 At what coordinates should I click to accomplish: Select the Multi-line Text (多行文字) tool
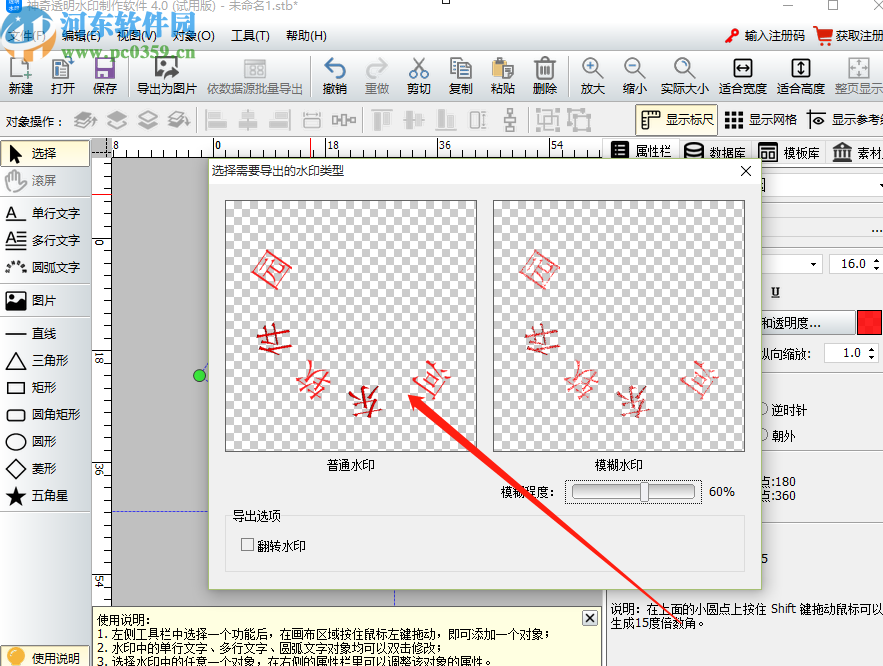45,240
